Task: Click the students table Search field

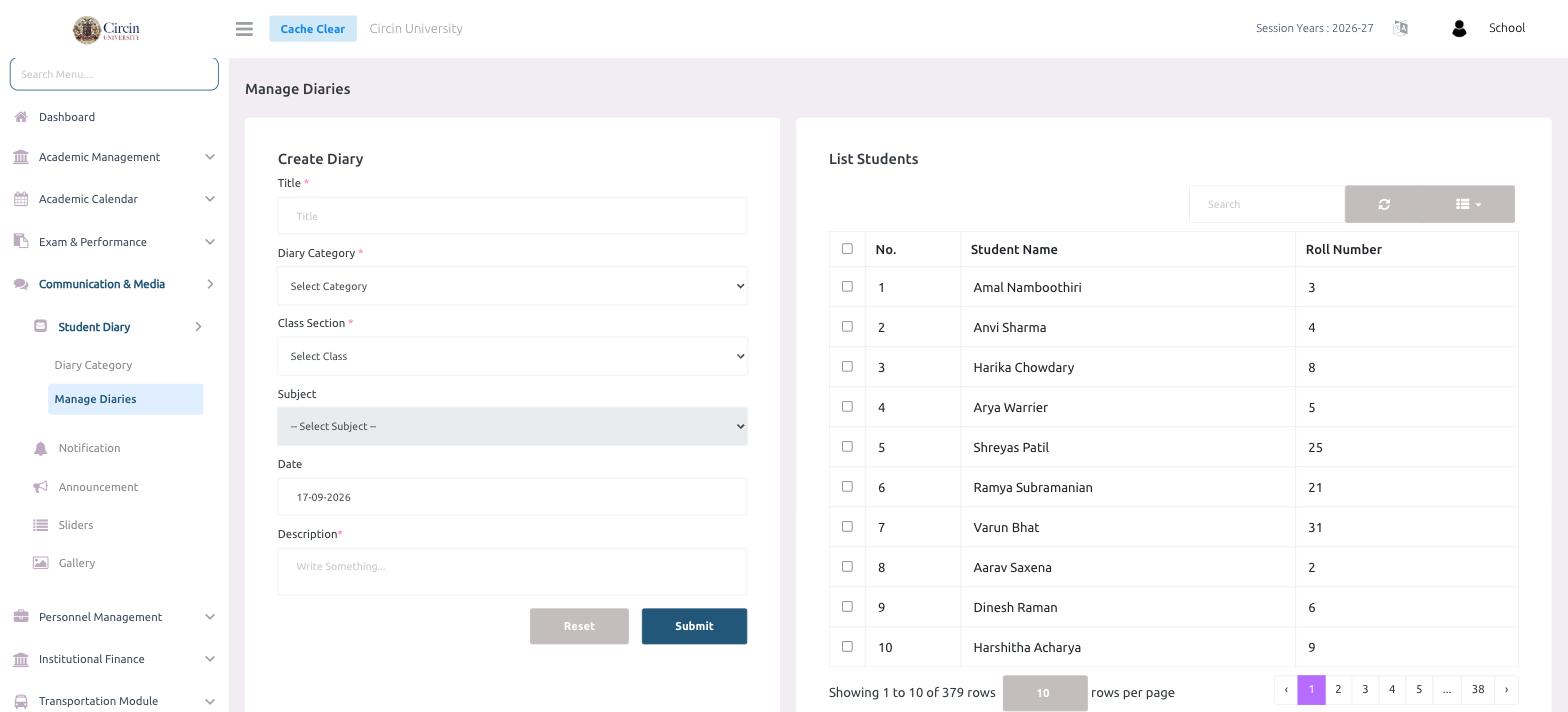Action: pyautogui.click(x=1267, y=204)
